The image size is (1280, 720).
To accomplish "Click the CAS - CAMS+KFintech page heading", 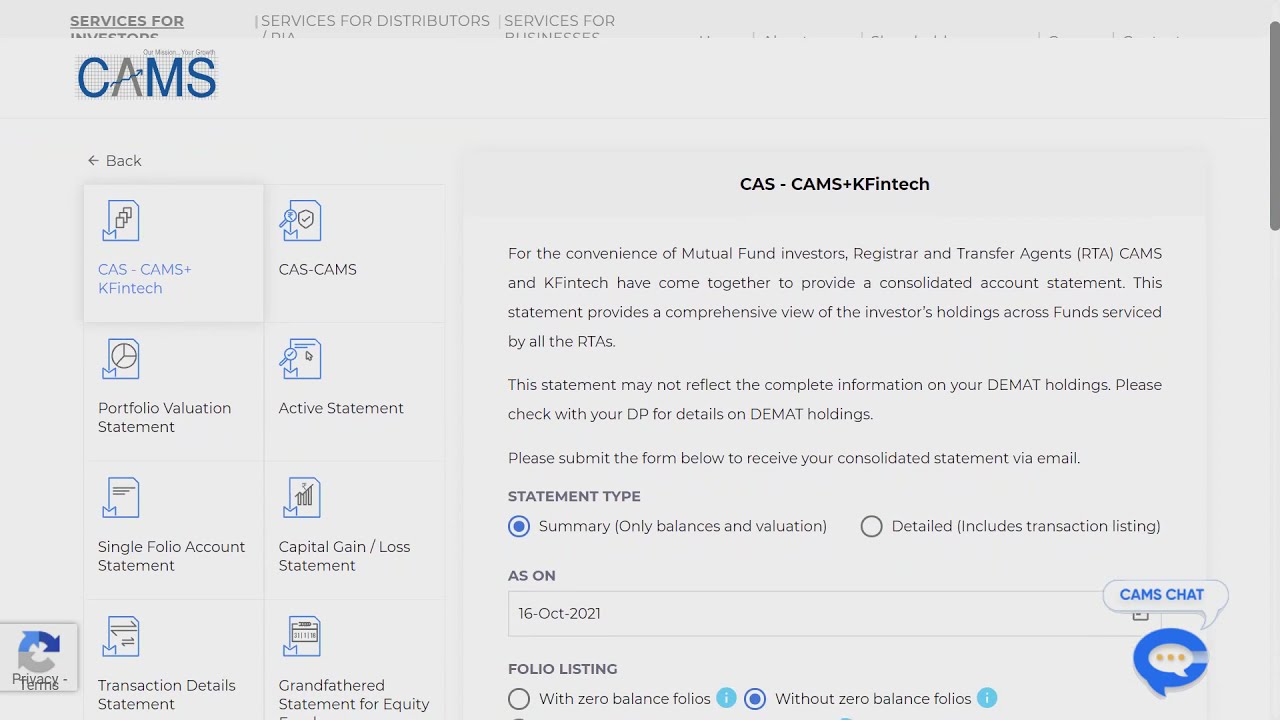I will 835,184.
